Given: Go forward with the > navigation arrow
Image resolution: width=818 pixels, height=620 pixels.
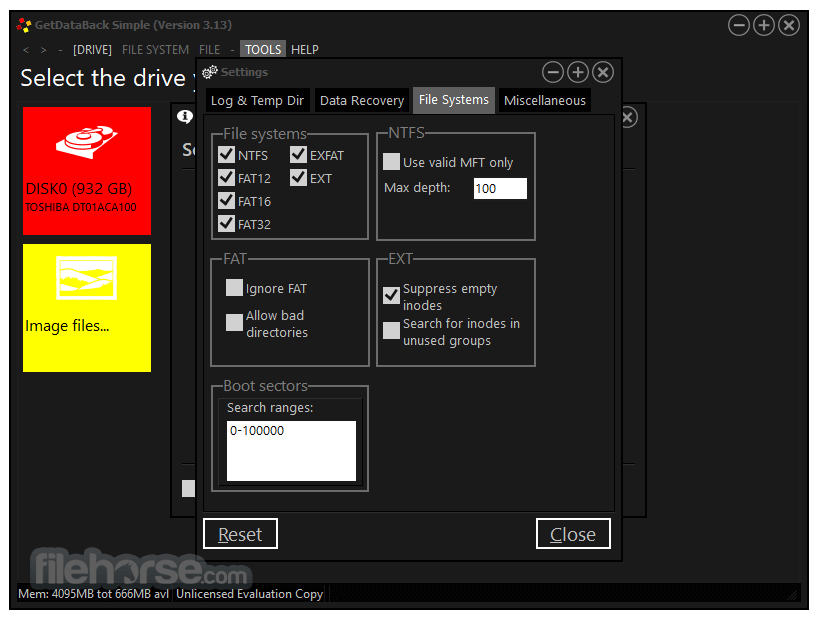Looking at the screenshot, I should (43, 50).
